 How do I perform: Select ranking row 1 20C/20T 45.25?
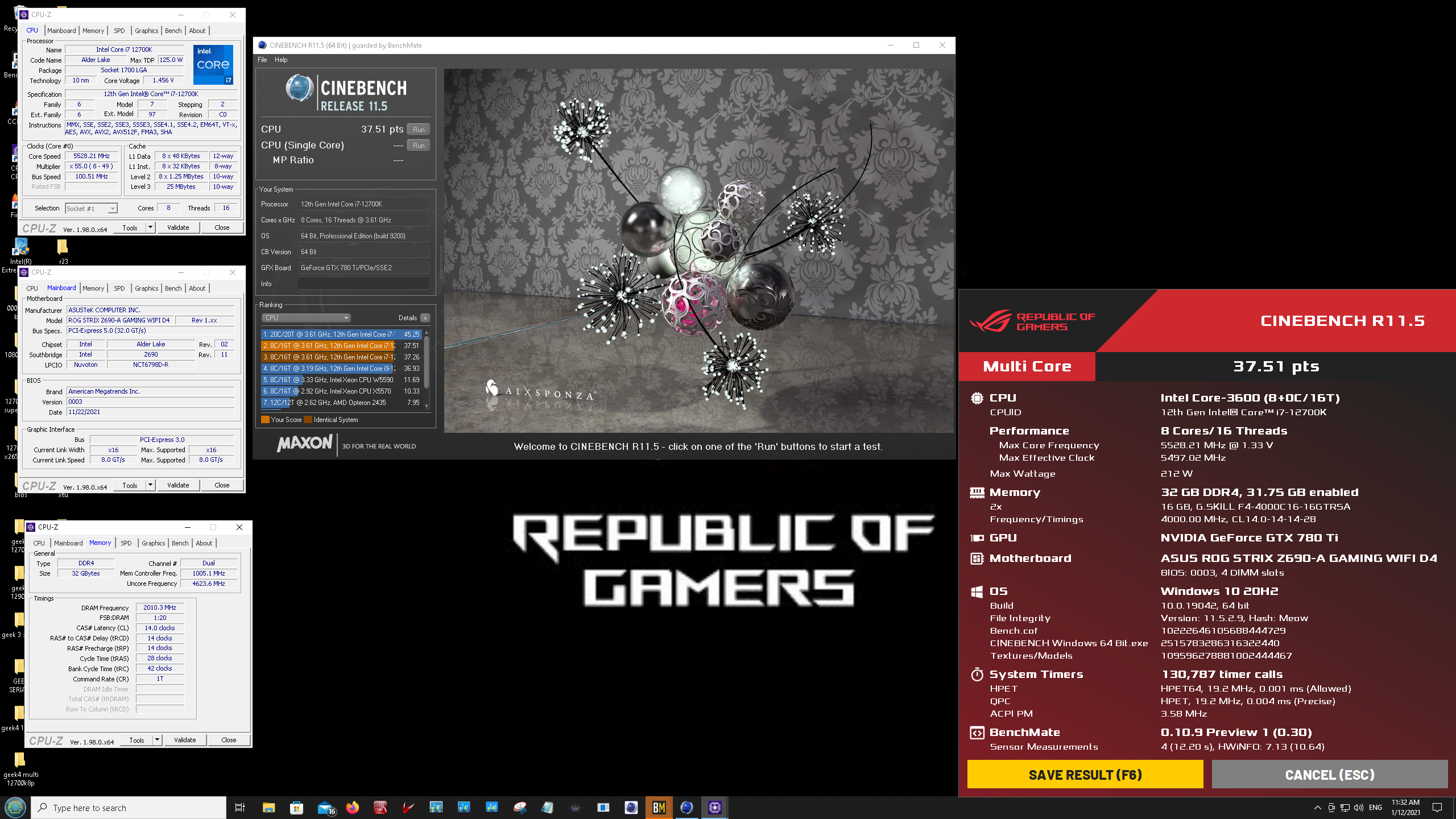coord(341,334)
